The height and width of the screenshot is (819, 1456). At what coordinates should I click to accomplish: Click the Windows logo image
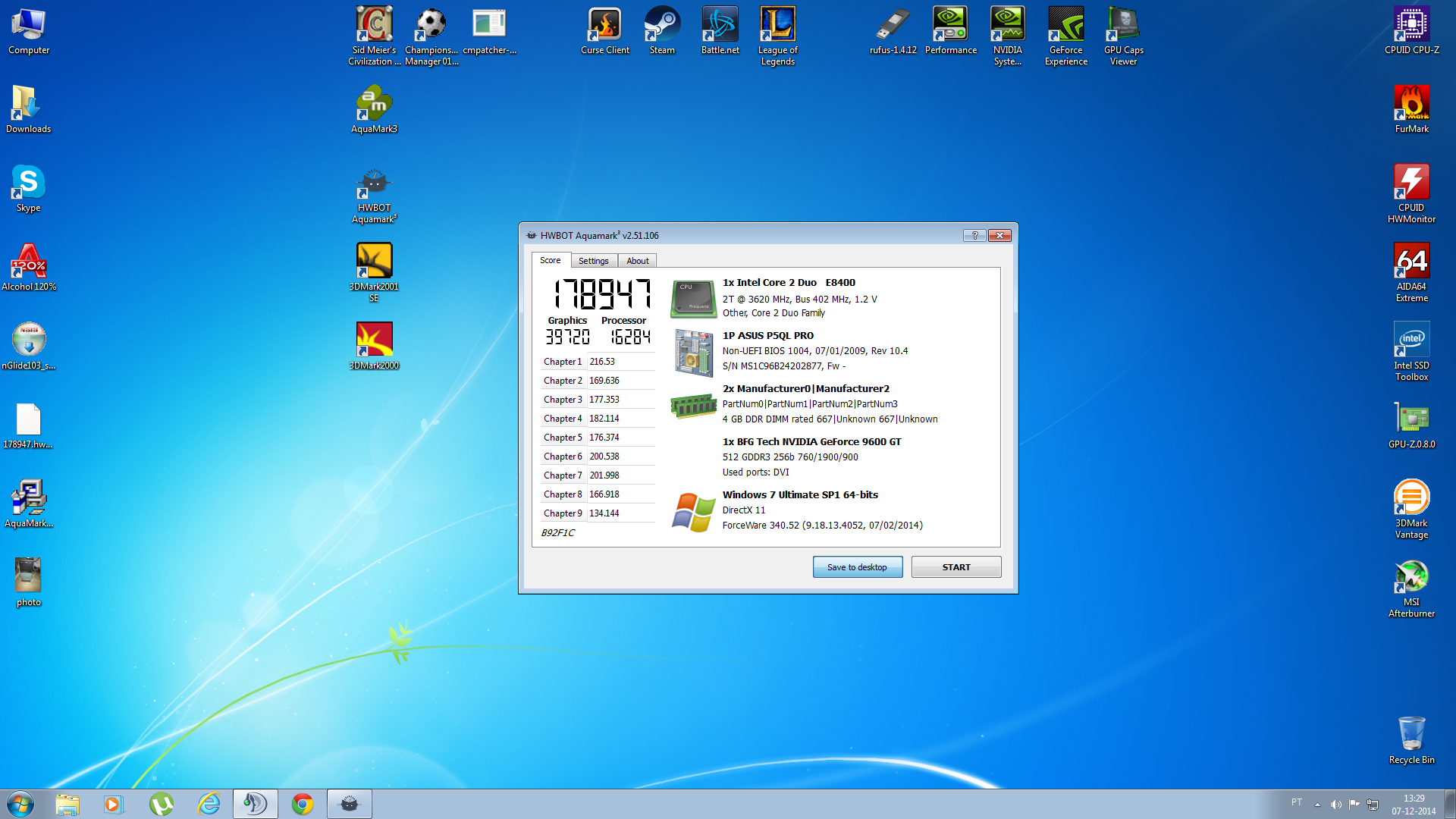point(693,512)
